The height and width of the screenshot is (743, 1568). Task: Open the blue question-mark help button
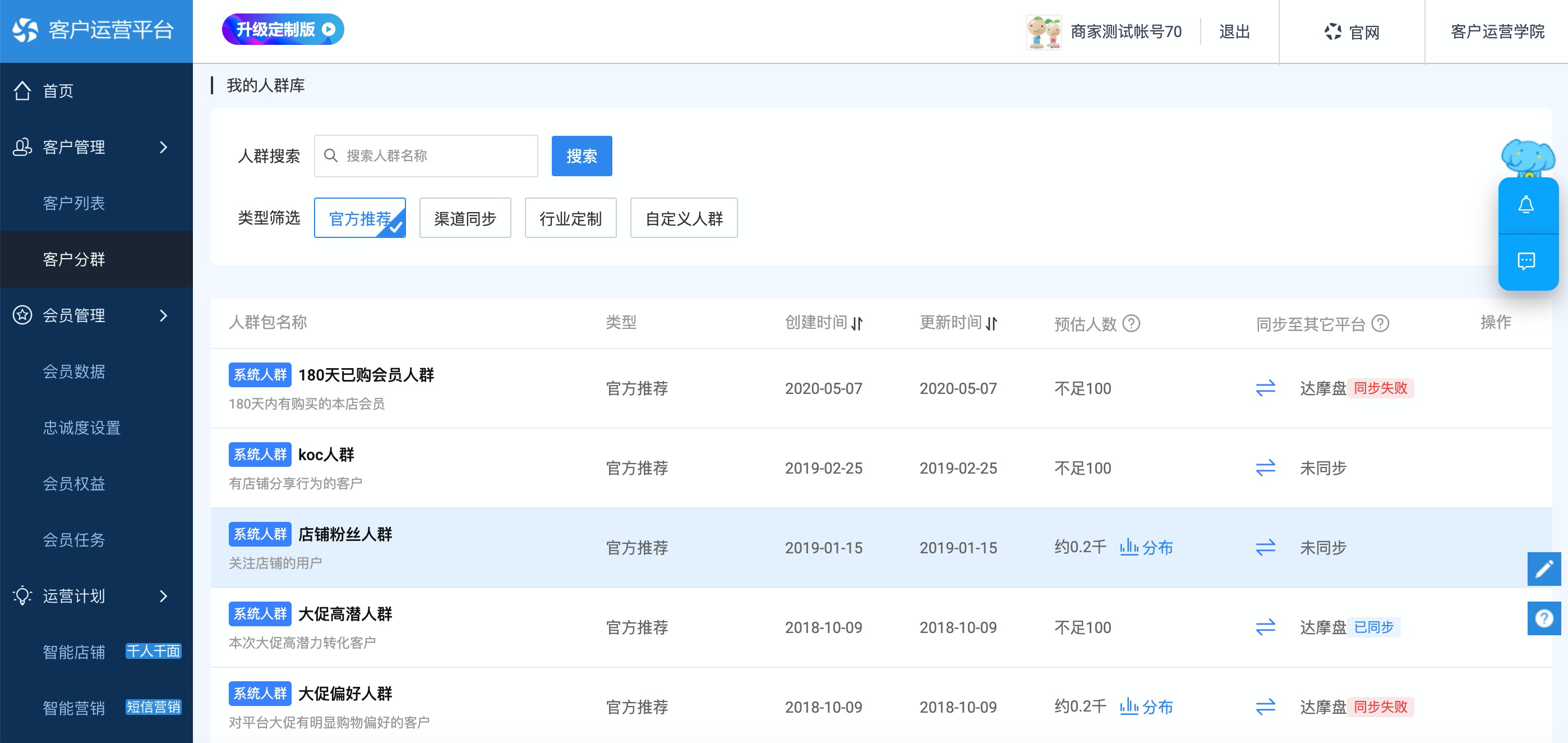point(1544,618)
